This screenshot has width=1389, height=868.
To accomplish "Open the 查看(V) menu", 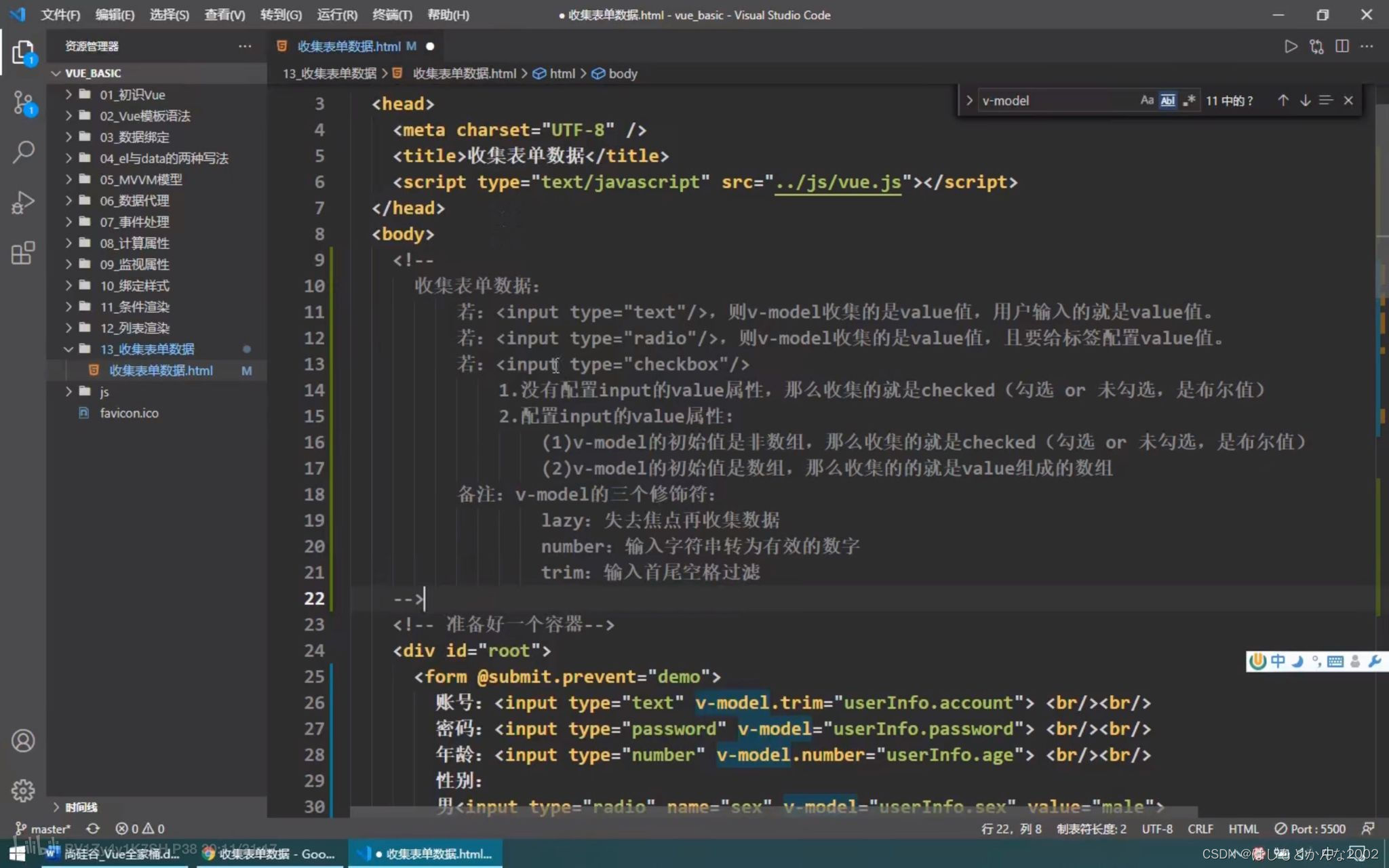I will point(224,15).
